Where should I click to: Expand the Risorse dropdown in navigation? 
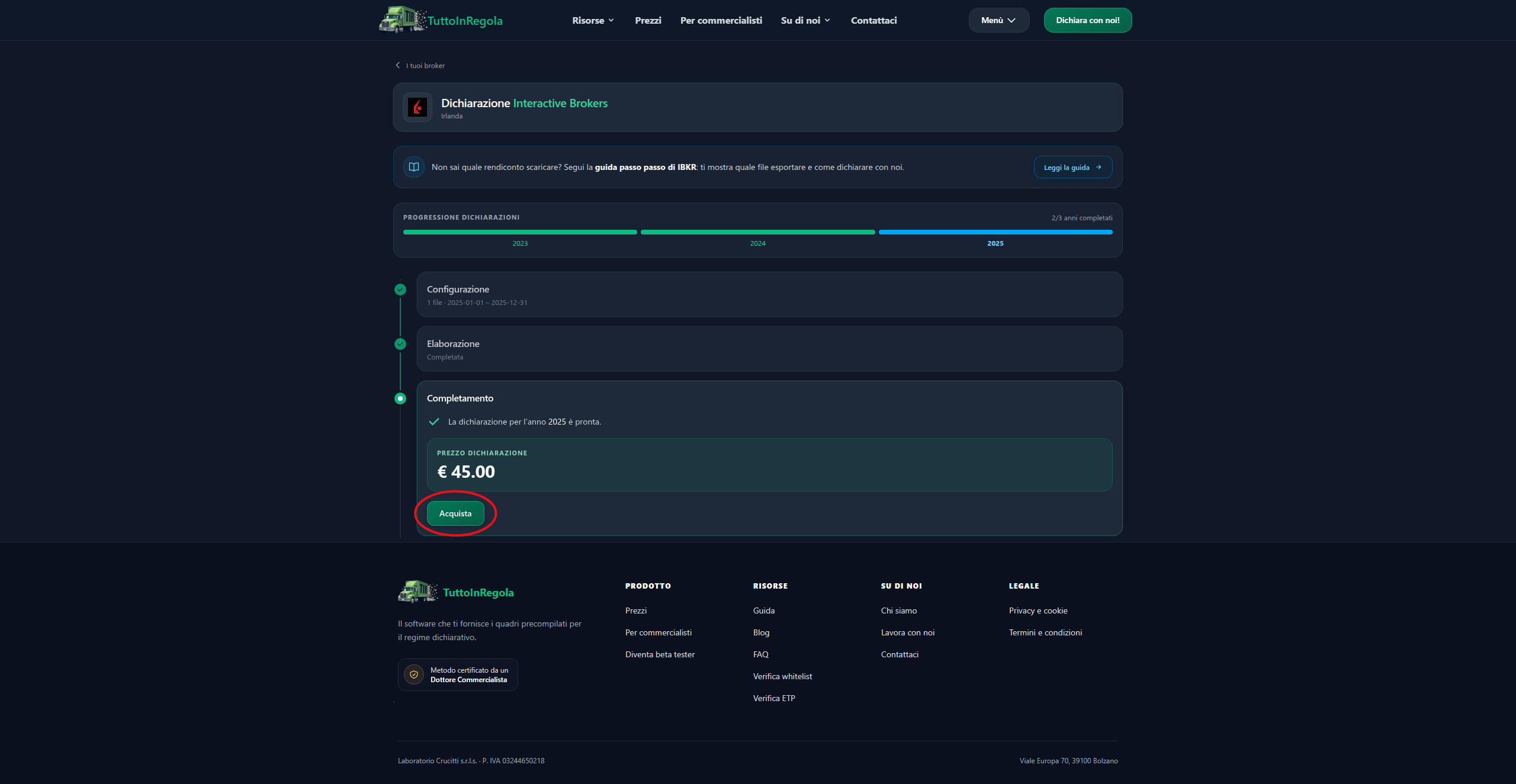(x=593, y=20)
